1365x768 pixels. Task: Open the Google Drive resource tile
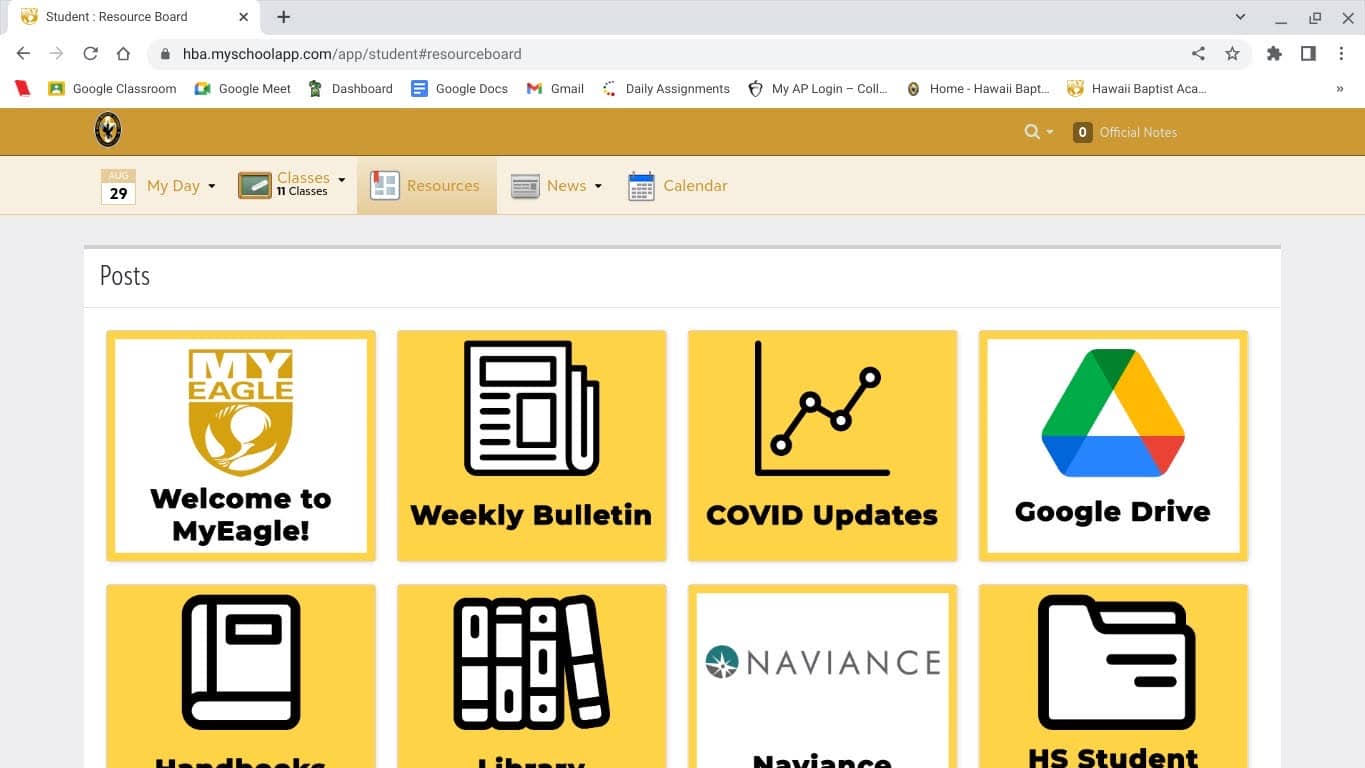(x=1113, y=445)
